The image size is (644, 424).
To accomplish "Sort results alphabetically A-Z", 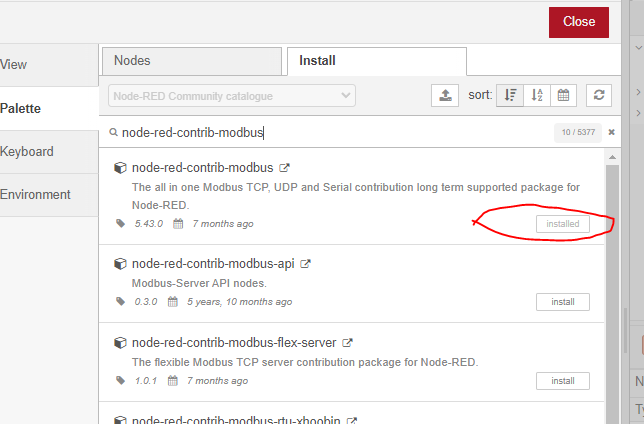I will coord(537,95).
